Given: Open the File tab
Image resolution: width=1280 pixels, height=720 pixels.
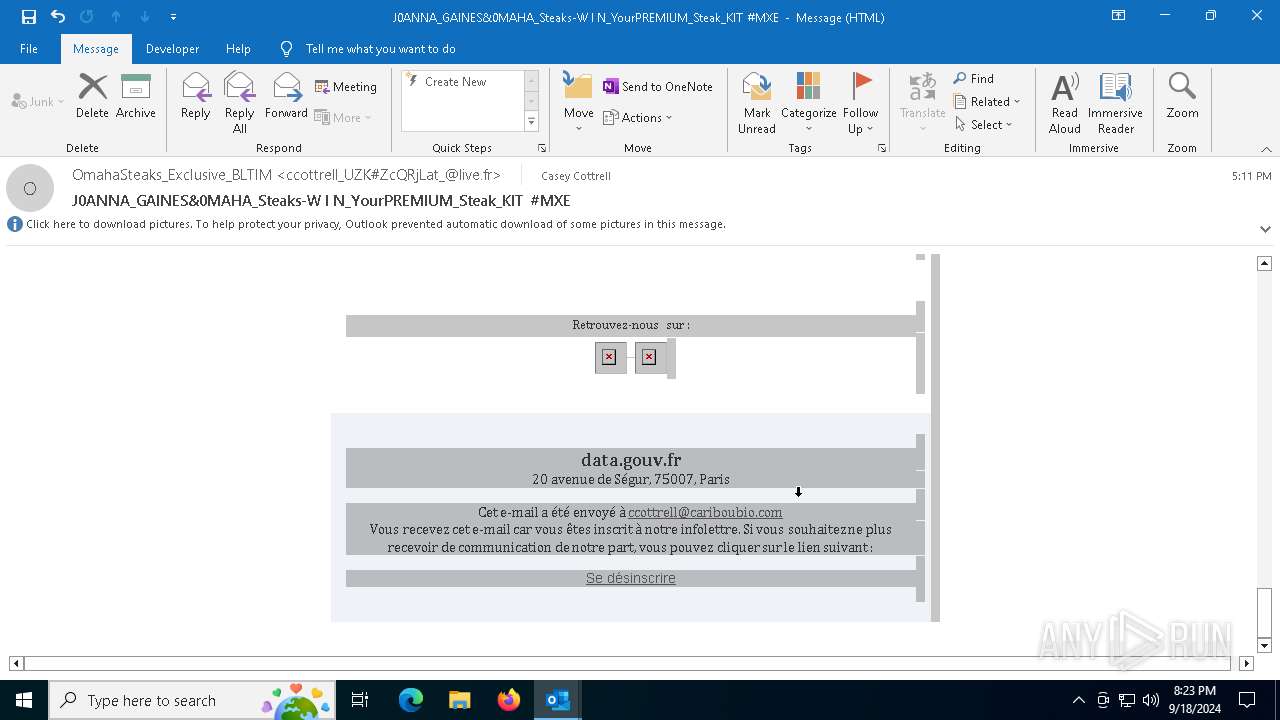Looking at the screenshot, I should (29, 49).
